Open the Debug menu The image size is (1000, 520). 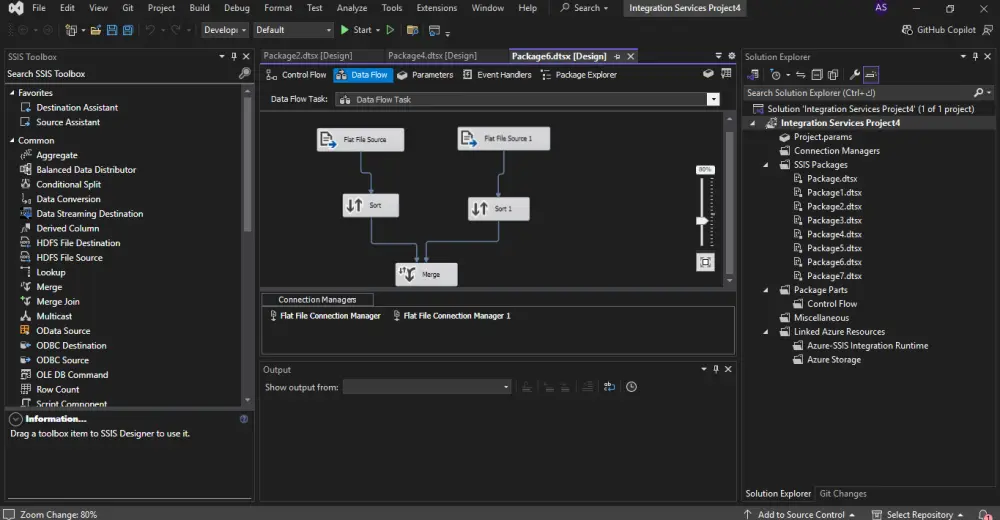(237, 8)
